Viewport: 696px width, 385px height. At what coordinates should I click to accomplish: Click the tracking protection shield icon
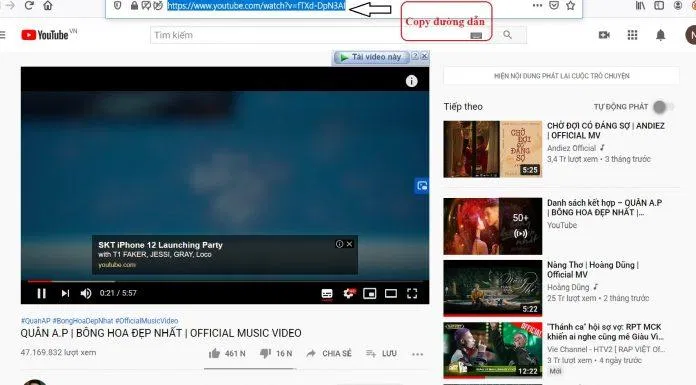coord(117,6)
